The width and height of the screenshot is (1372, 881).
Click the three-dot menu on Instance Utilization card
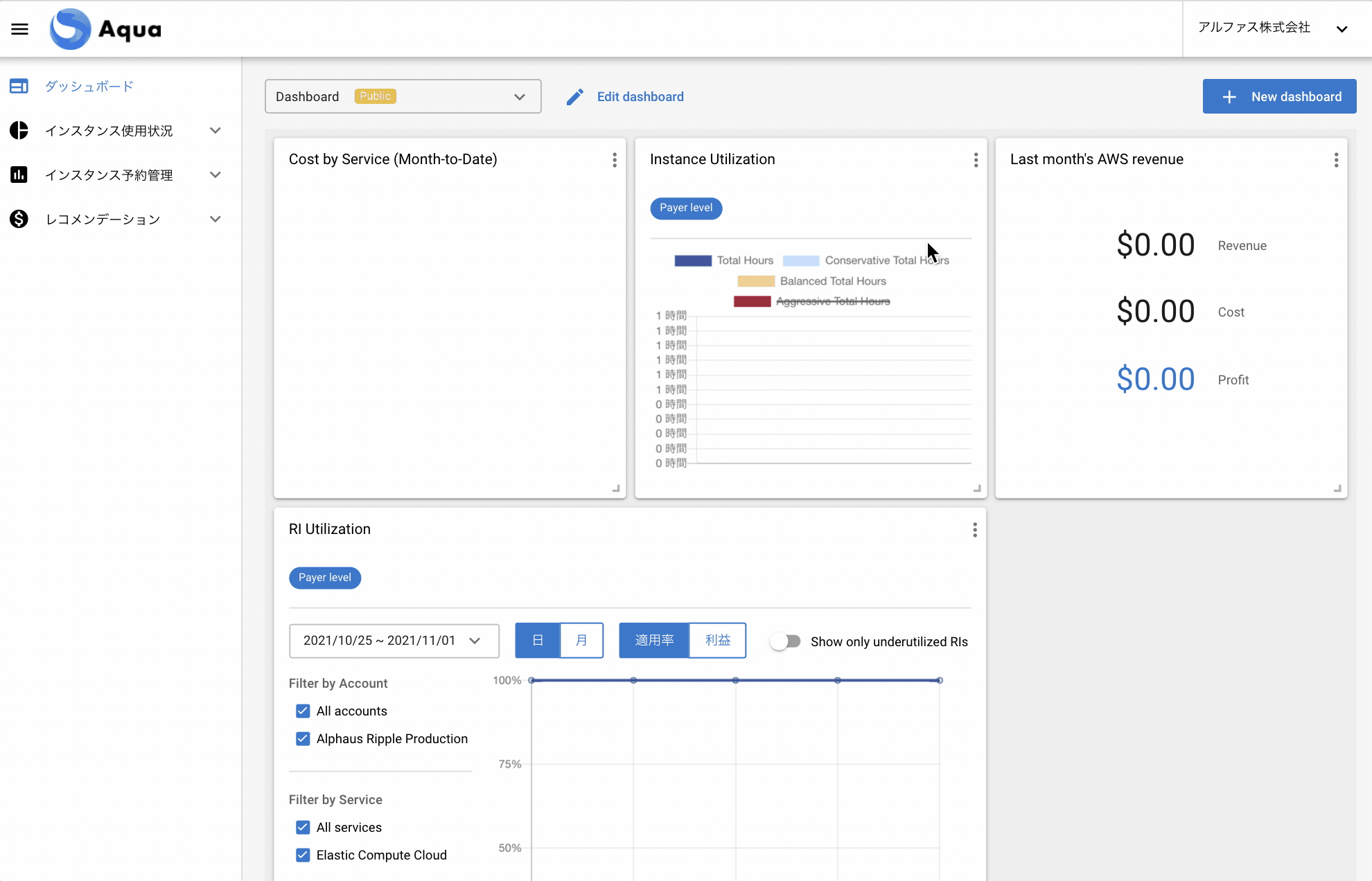coord(975,160)
